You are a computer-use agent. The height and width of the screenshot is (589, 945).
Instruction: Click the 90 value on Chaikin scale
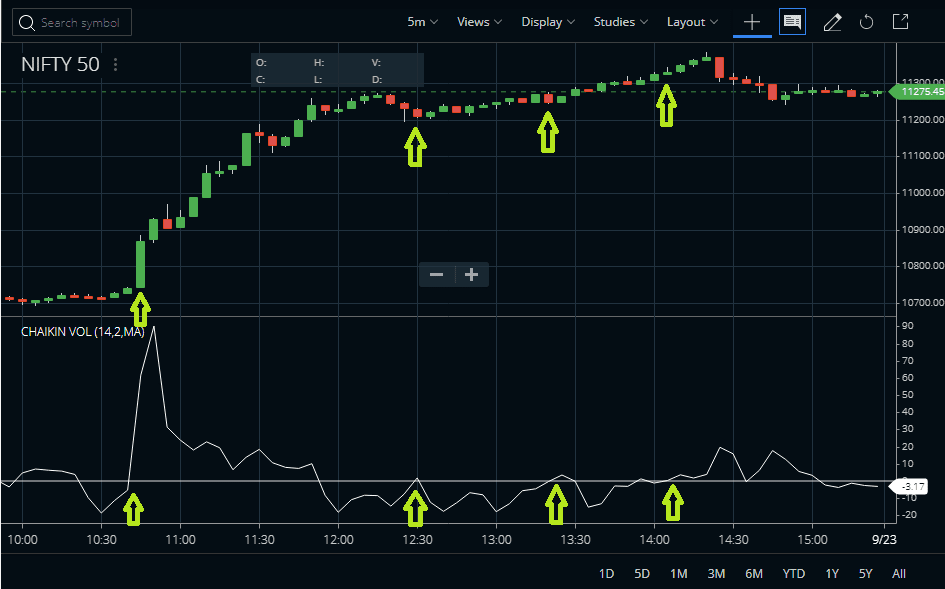tap(907, 326)
